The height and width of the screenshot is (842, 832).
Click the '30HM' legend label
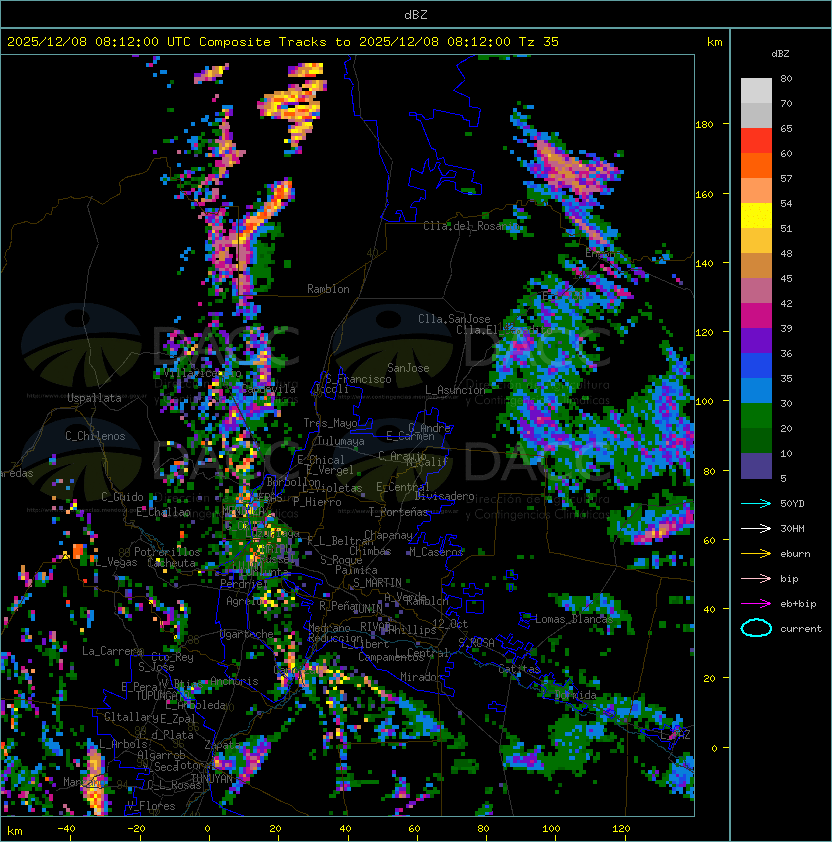tap(792, 528)
